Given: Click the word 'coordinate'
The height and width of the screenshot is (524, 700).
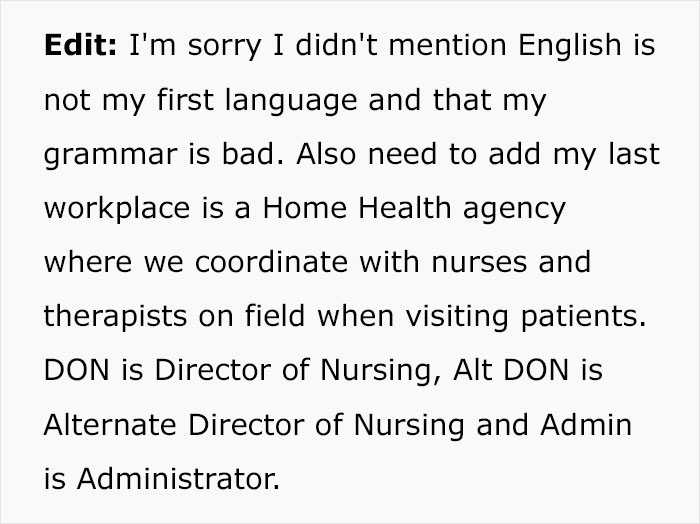Looking at the screenshot, I should pos(271,262).
